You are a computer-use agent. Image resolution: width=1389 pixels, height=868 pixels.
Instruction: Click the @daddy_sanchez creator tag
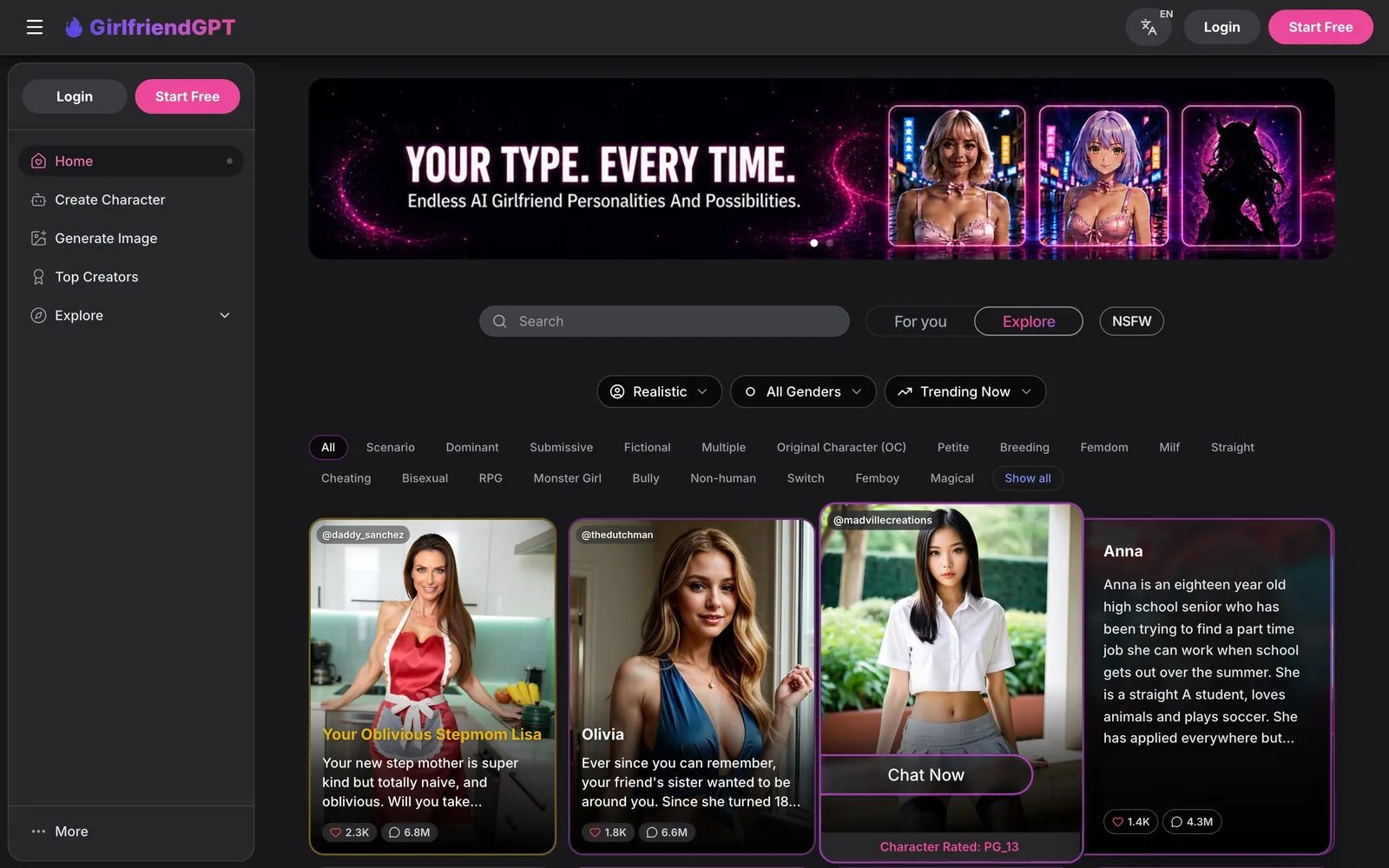pyautogui.click(x=363, y=535)
